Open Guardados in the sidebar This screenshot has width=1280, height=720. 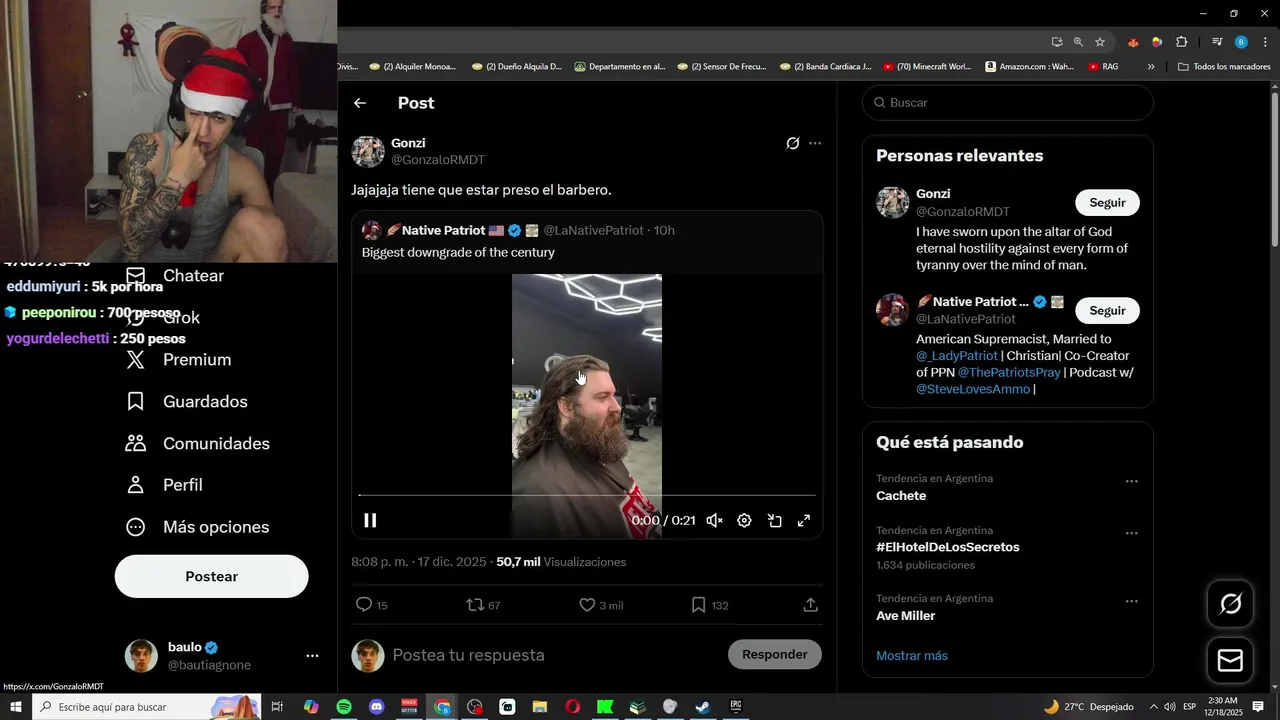tap(187, 402)
